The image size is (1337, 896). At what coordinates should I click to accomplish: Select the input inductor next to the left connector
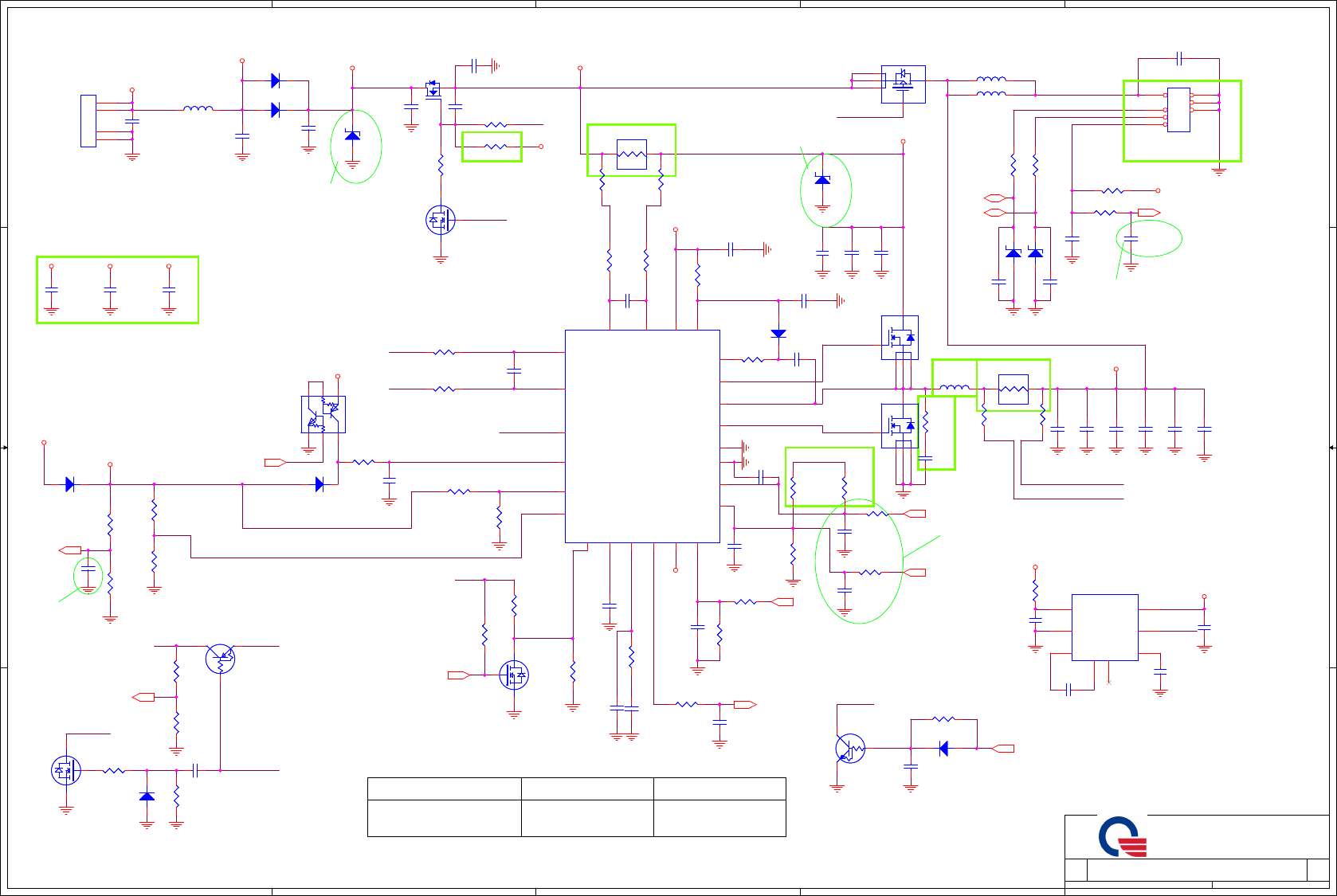coord(198,108)
